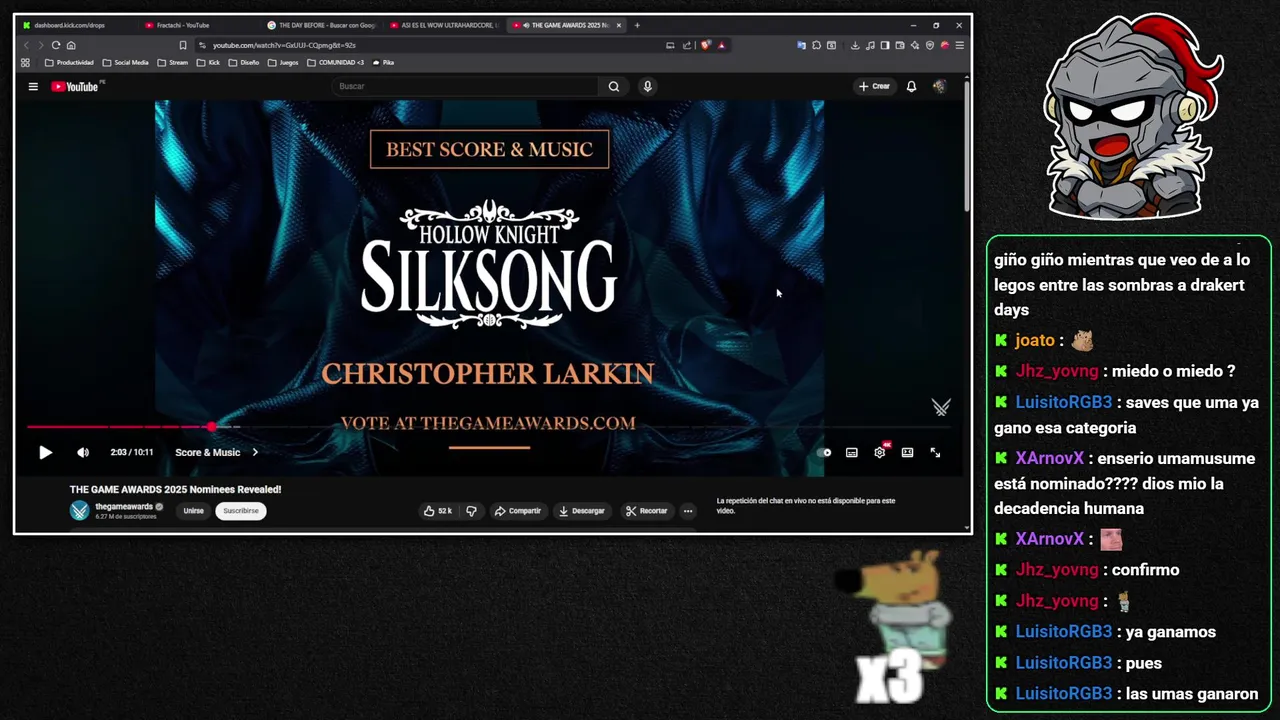Like the video with 52 k likes

click(x=438, y=511)
